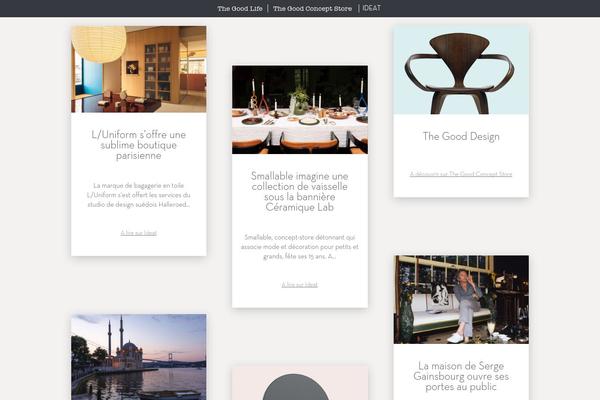600x400 pixels.
Task: Open The Good Life in top bar
Action: click(240, 8)
